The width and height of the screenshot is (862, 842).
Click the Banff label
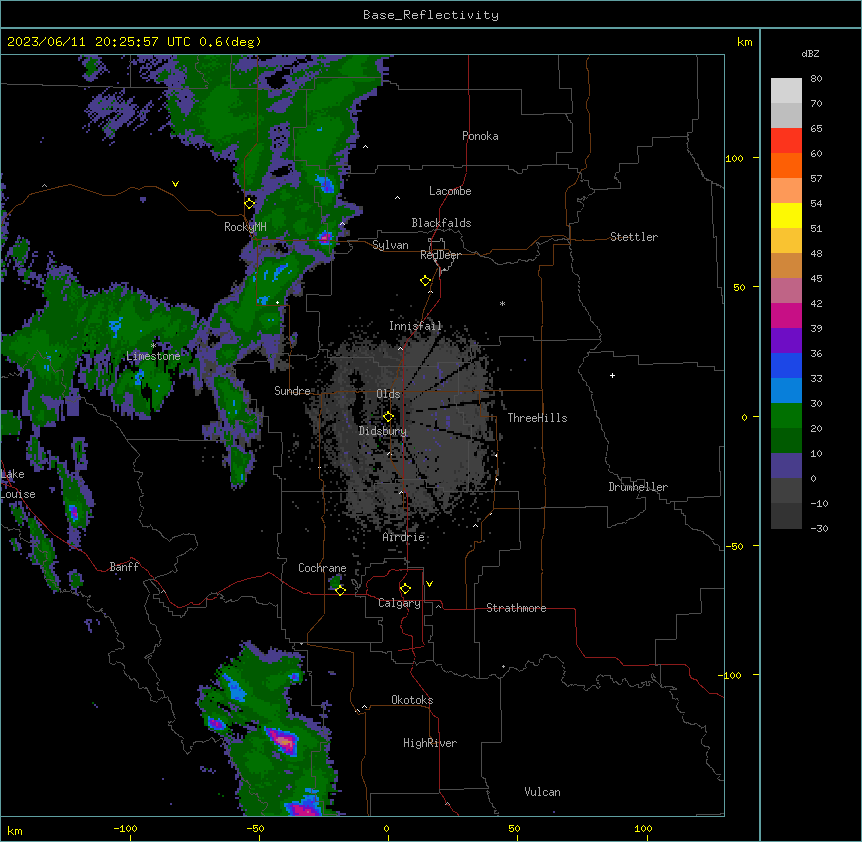pyautogui.click(x=124, y=567)
